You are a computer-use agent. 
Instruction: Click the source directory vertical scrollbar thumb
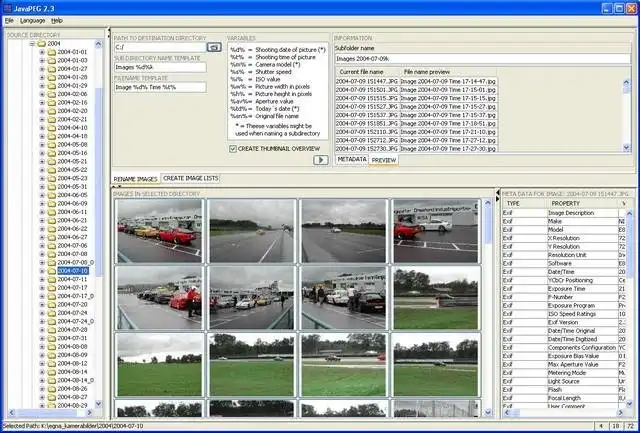point(98,182)
